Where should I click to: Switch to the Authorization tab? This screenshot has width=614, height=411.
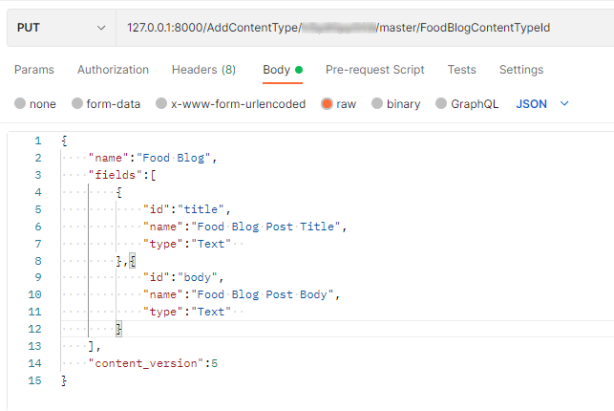113,70
